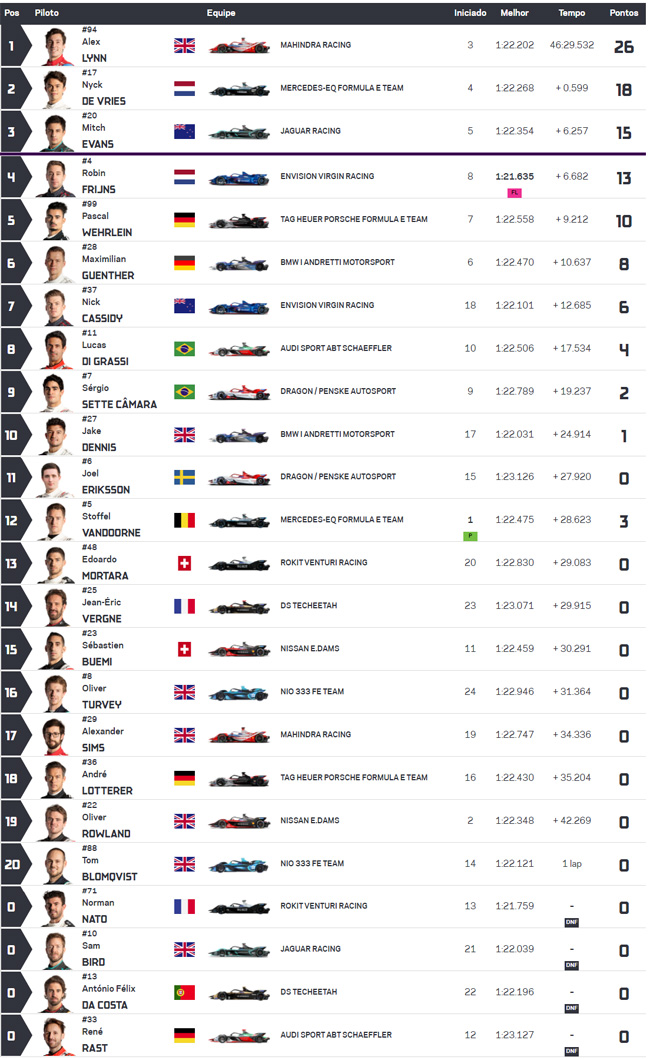This screenshot has height=1060, width=650.
Task: Click the pink FL fastest lap badge
Action: click(514, 193)
